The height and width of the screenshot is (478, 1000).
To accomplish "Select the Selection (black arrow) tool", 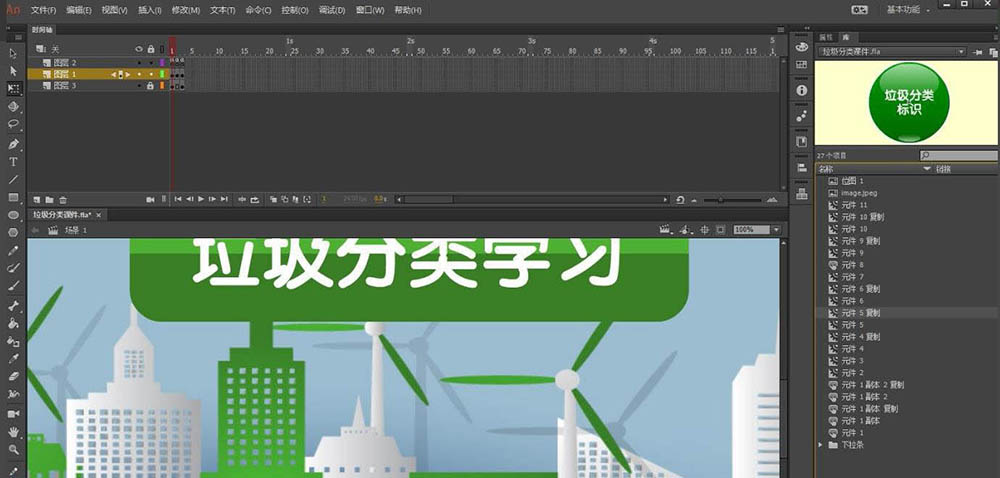I will click(x=13, y=54).
